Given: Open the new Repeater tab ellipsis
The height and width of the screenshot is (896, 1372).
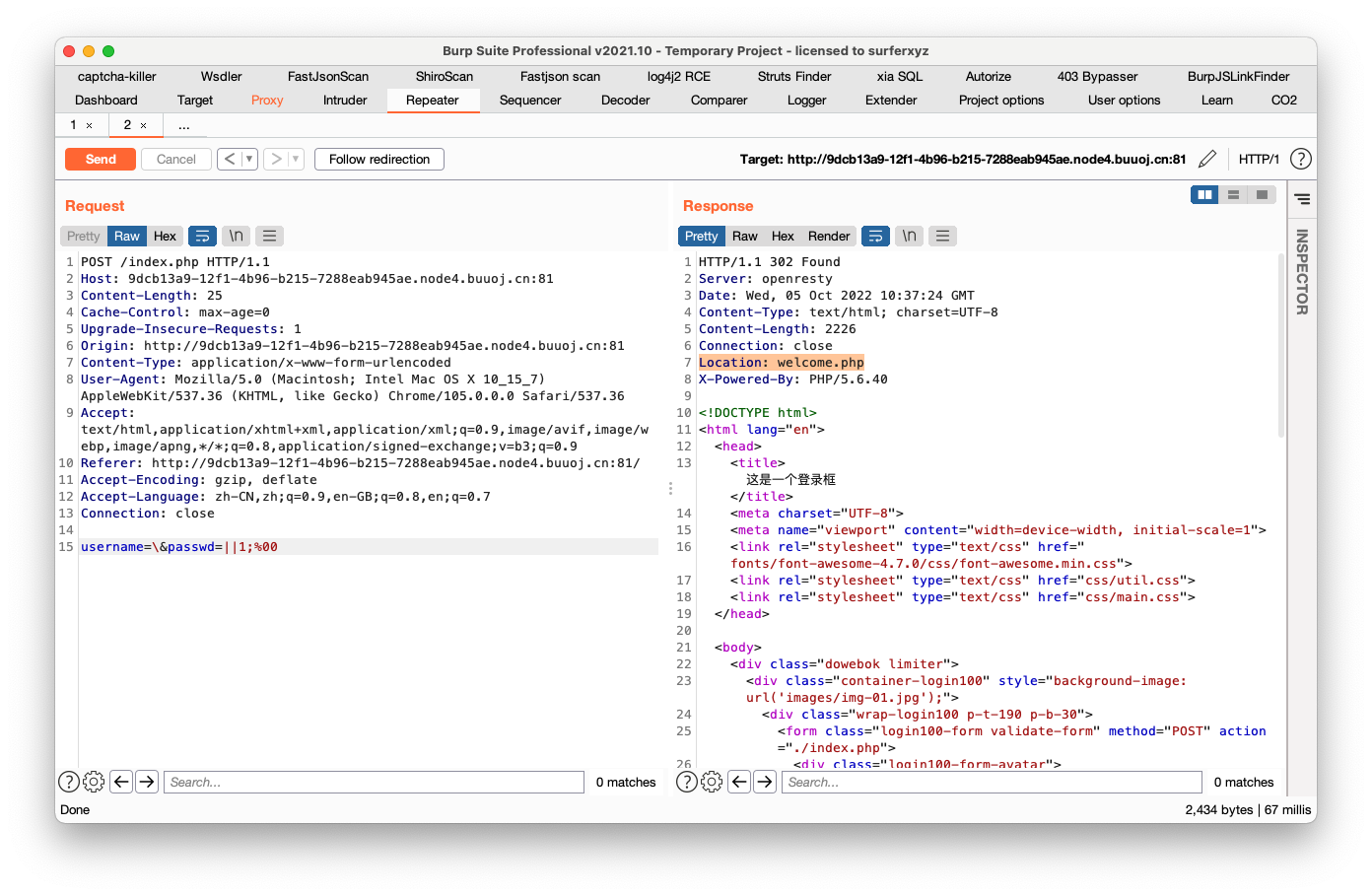Looking at the screenshot, I should coord(184,125).
